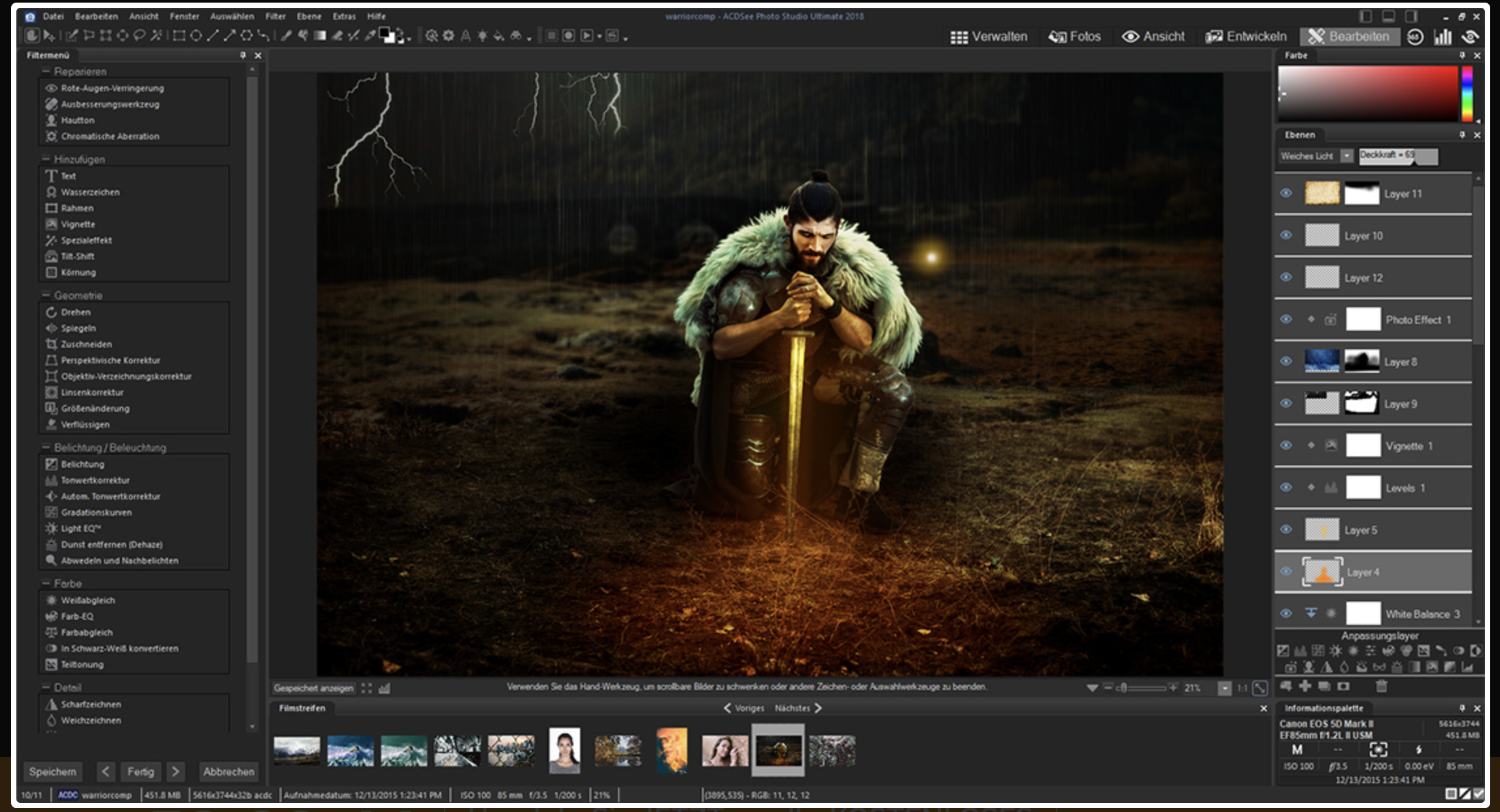
Task: Select the Ellipse drawing tool
Action: pos(196,36)
